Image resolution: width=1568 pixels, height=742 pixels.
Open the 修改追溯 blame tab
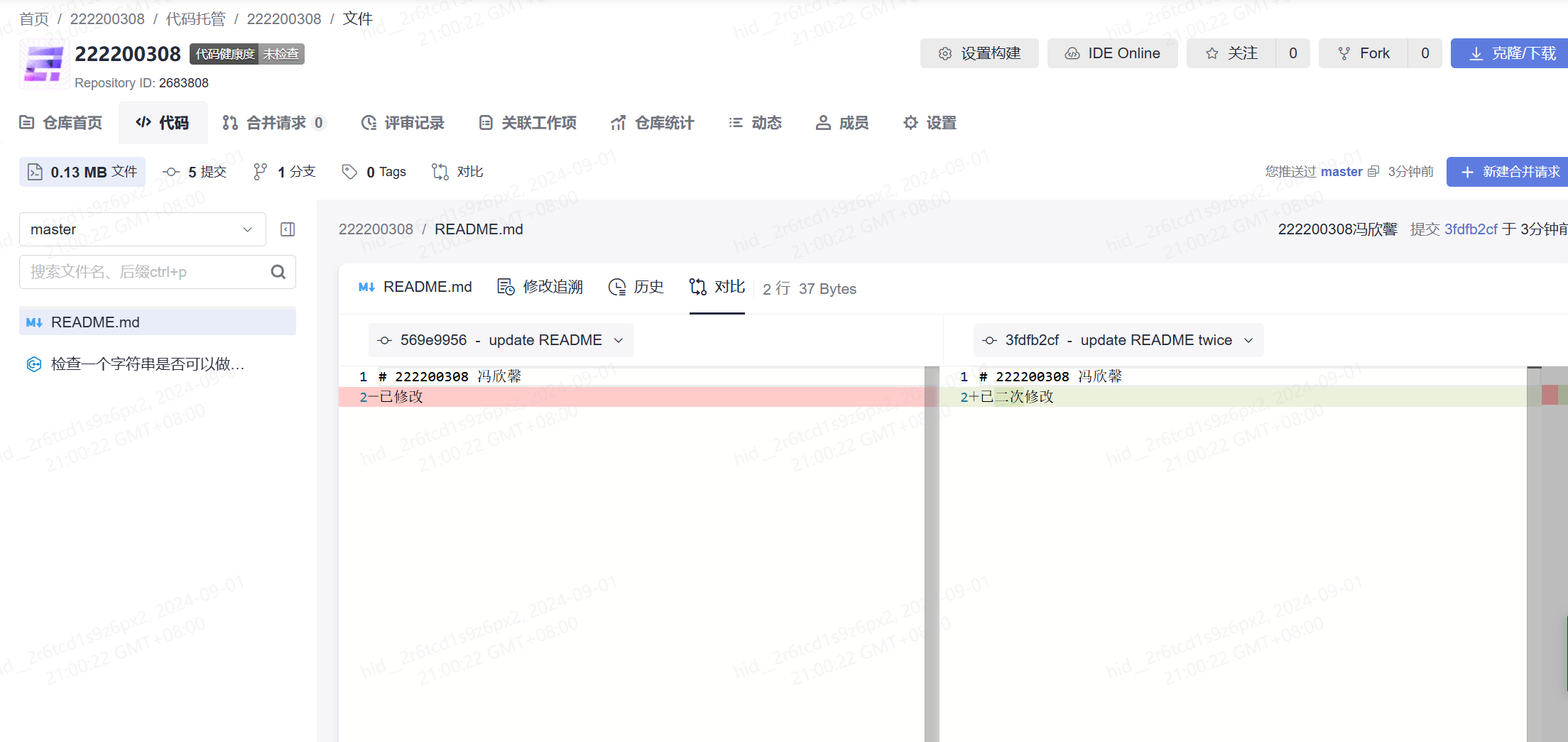540,287
